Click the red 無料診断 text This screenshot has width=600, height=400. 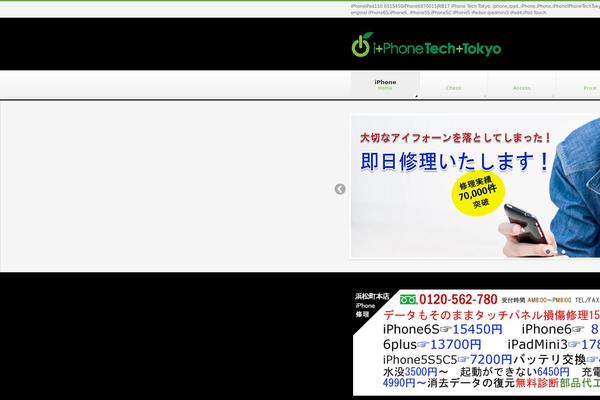click(x=537, y=383)
